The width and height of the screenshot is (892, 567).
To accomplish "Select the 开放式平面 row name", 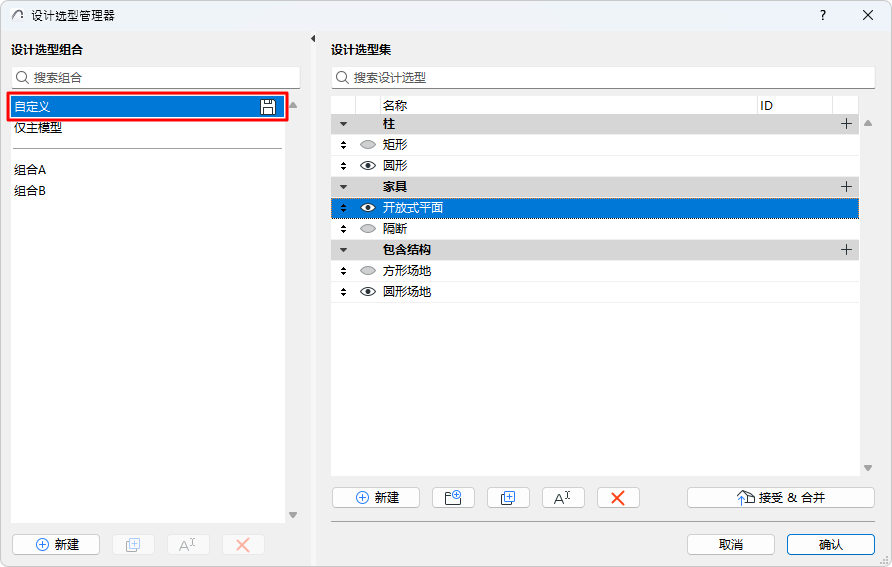I will pyautogui.click(x=413, y=208).
